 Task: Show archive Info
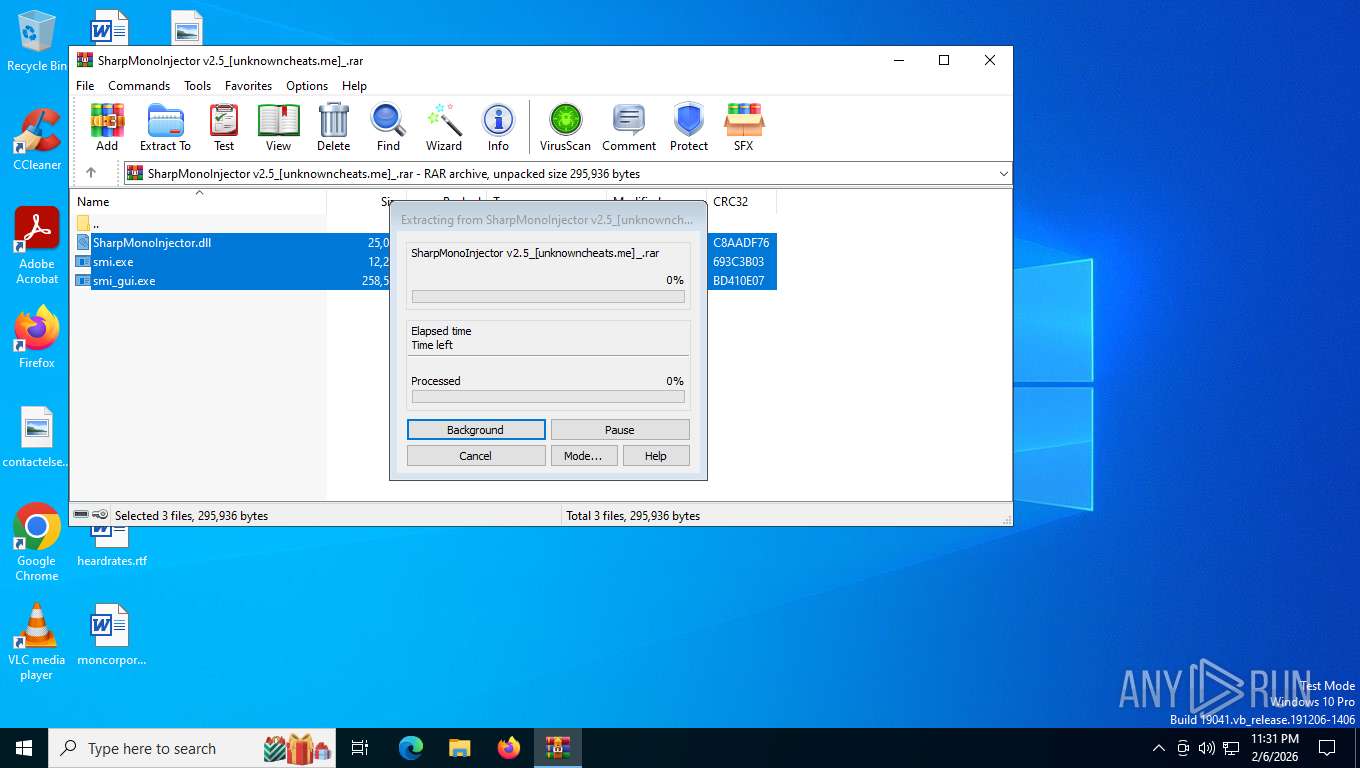498,127
